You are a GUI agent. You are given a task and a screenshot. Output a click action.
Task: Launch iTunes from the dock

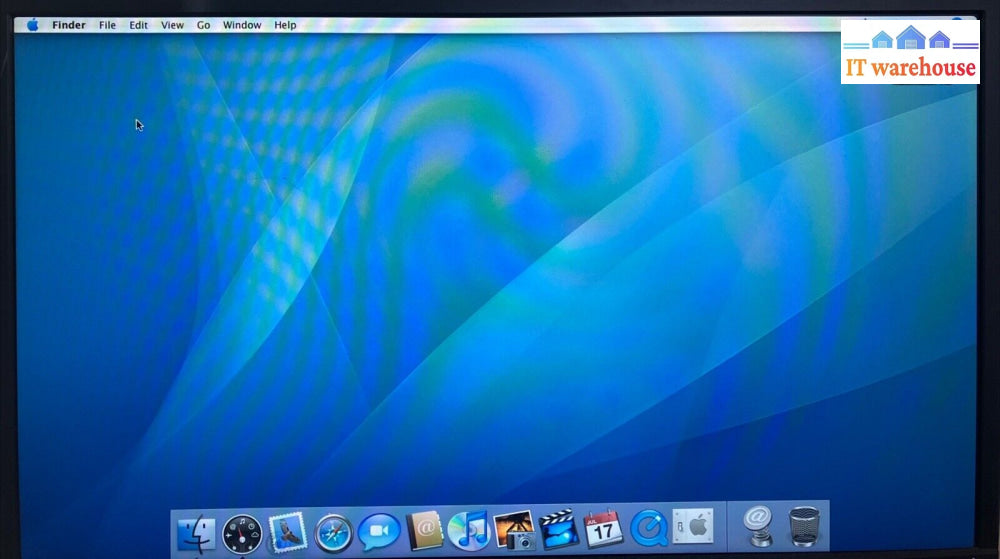(468, 530)
